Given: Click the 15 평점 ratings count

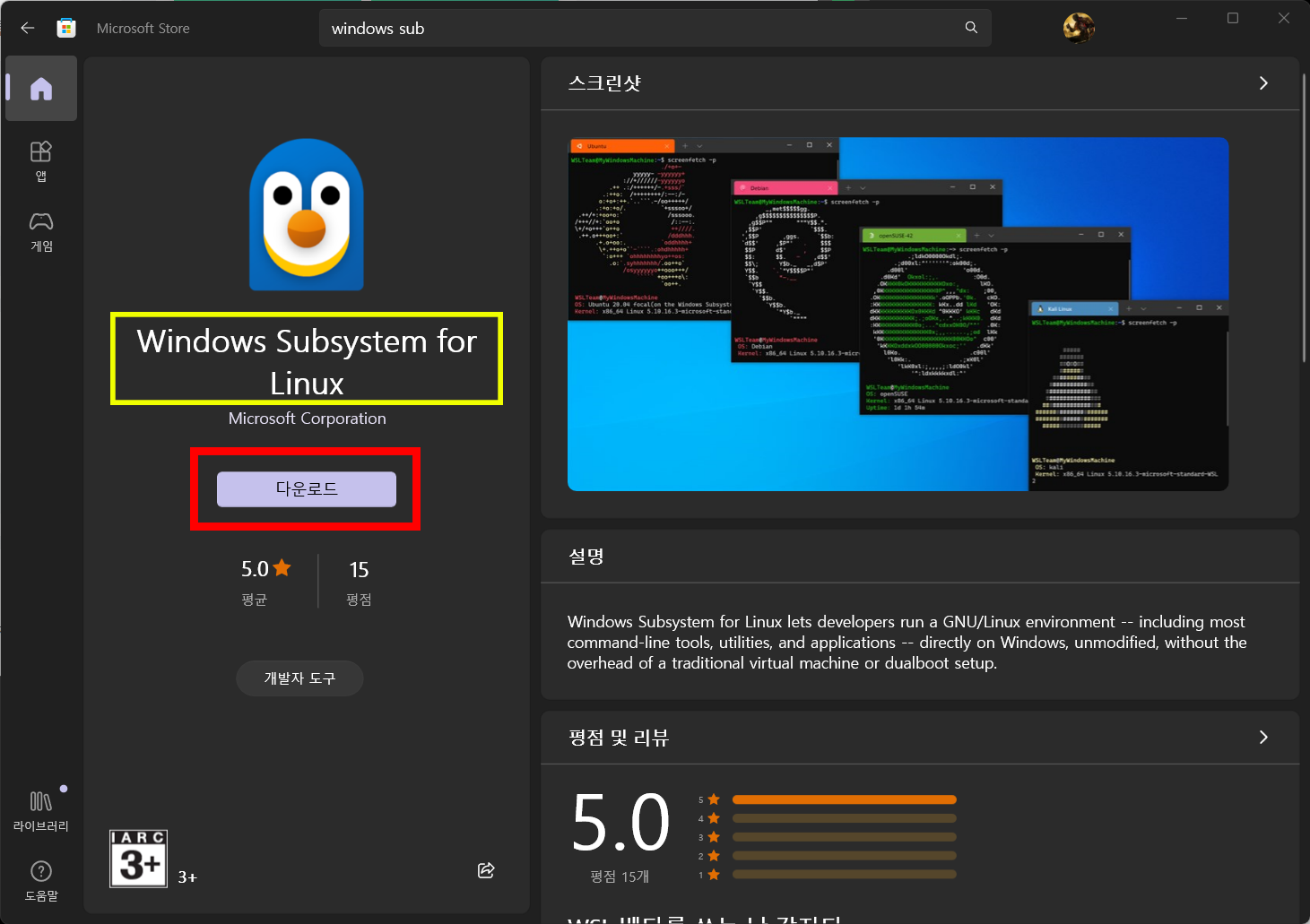Looking at the screenshot, I should (359, 582).
